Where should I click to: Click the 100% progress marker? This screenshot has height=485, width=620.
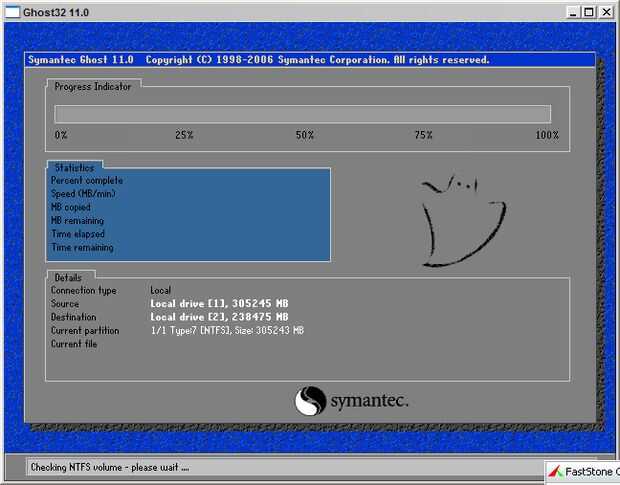(x=547, y=135)
